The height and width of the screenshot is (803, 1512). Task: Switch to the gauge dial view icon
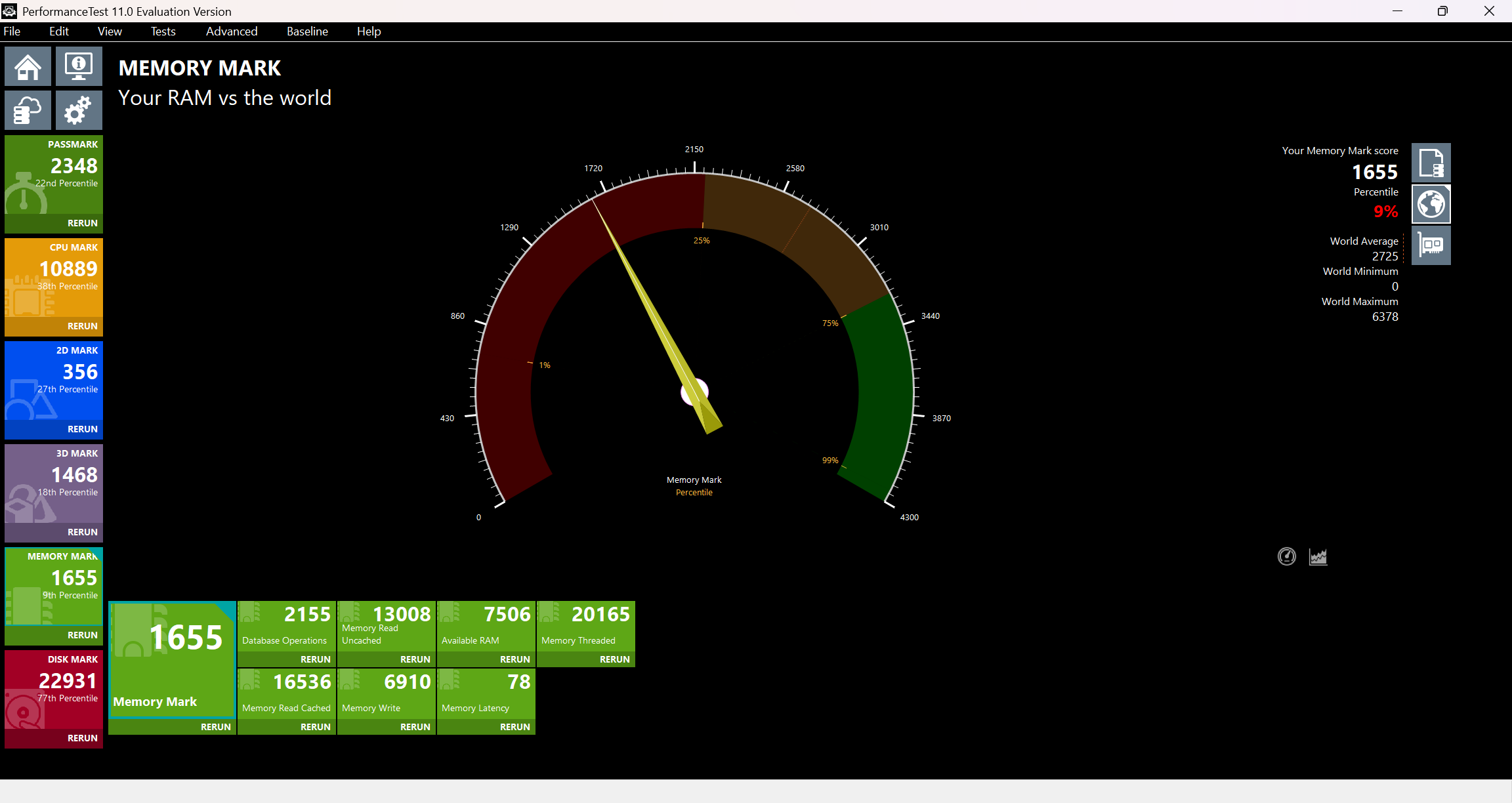(1287, 556)
